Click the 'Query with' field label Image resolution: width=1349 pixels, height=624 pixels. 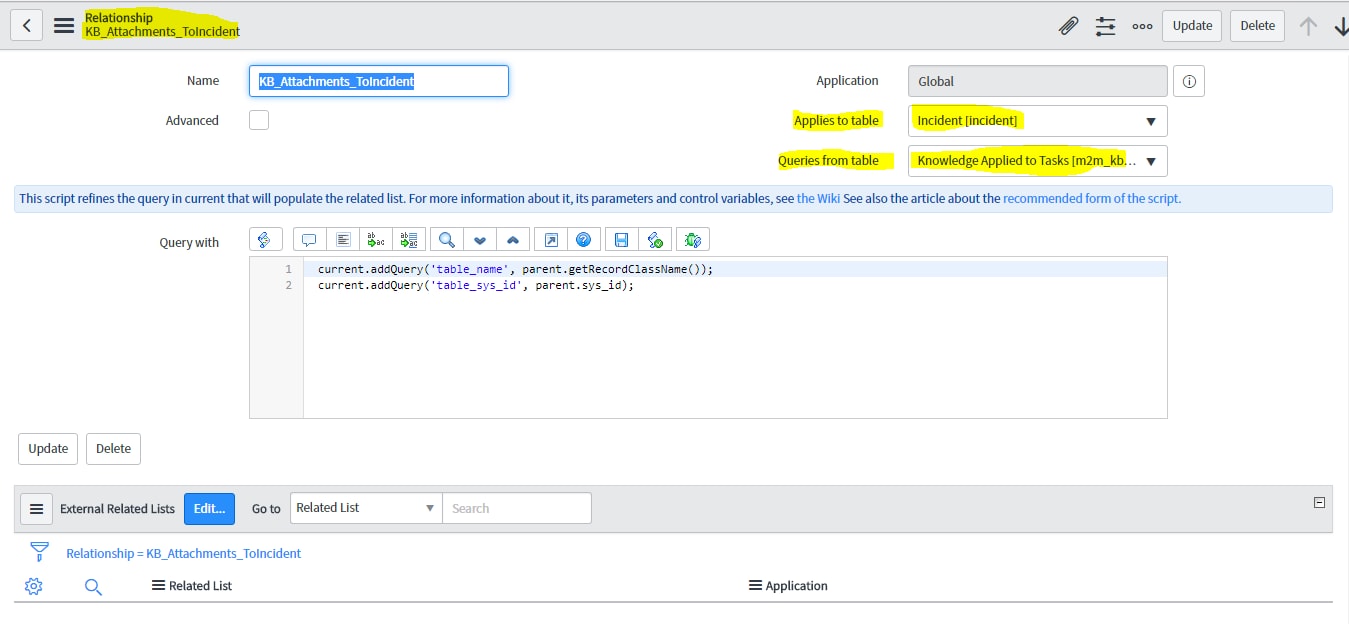pos(189,242)
